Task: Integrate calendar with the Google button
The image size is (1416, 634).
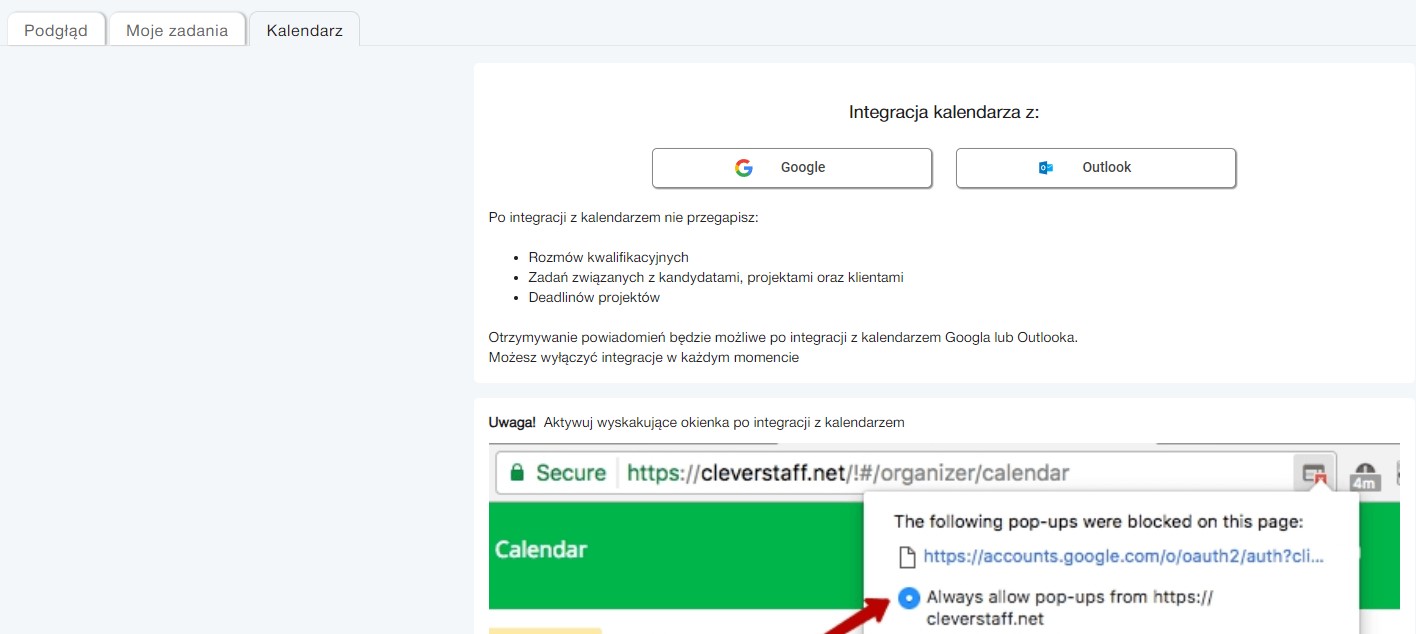Action: tap(791, 168)
